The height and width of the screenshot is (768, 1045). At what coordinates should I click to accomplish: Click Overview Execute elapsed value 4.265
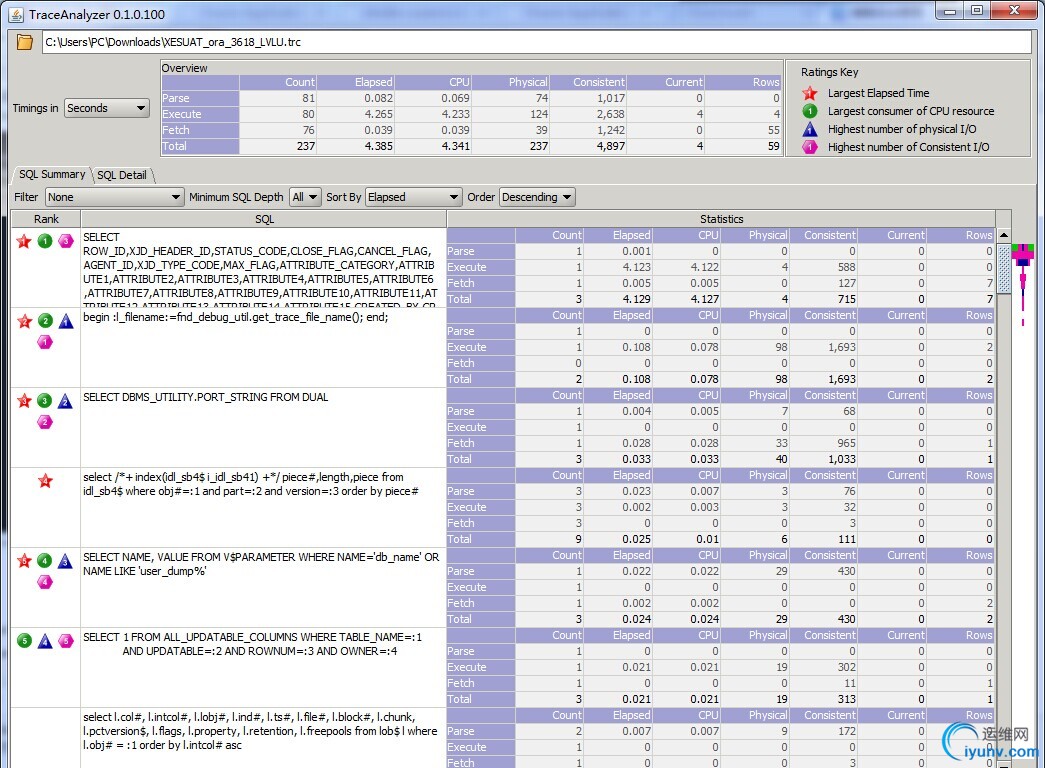click(x=379, y=114)
